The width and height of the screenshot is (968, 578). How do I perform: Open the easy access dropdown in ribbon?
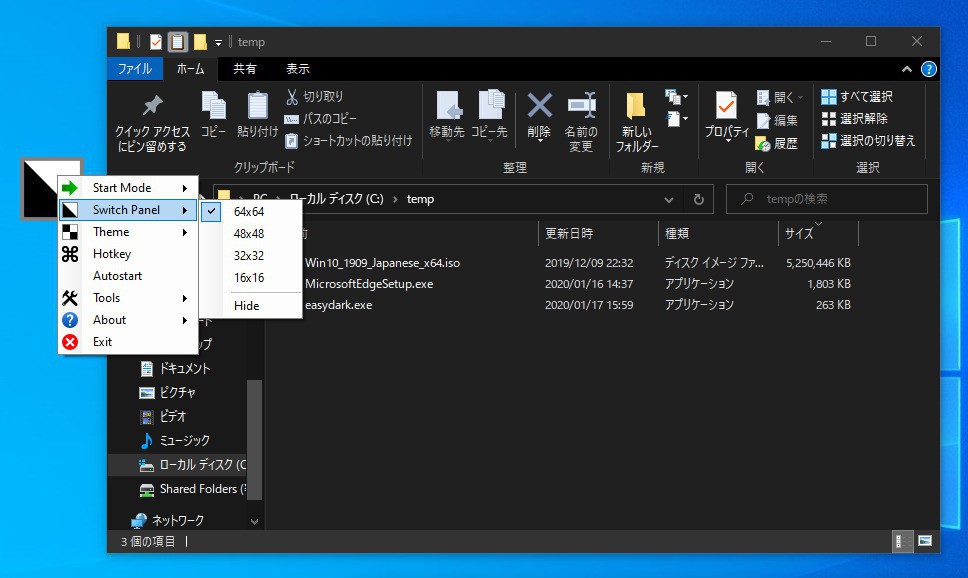[677, 119]
